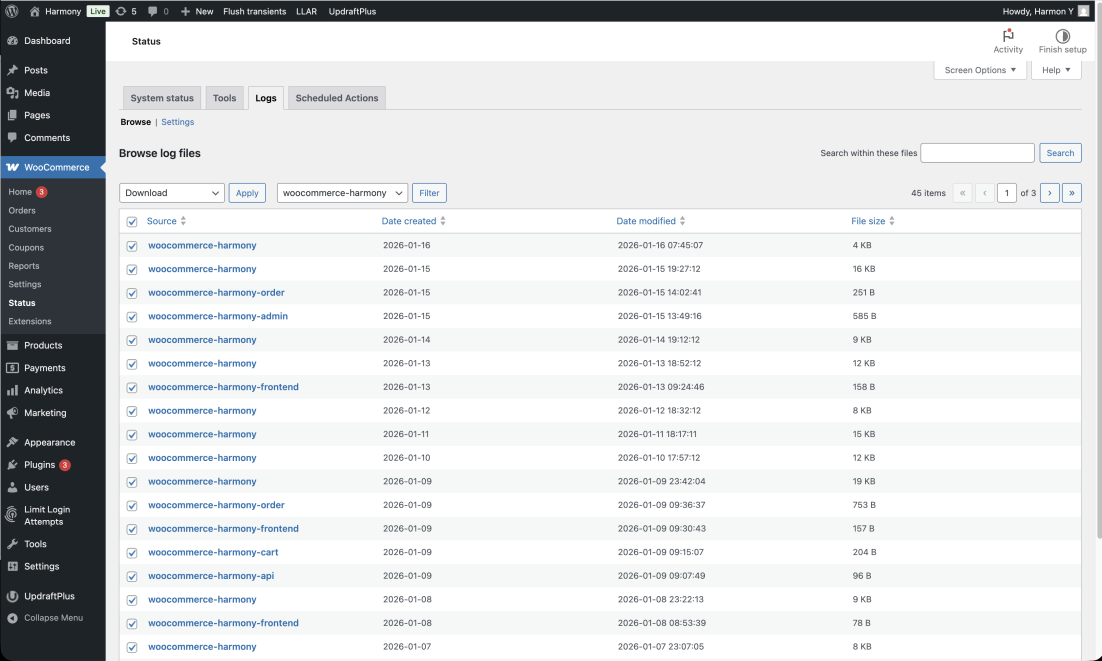Screen dimensions: 1102x661
Task: Go to Analytics in sidebar
Action: coord(43,390)
